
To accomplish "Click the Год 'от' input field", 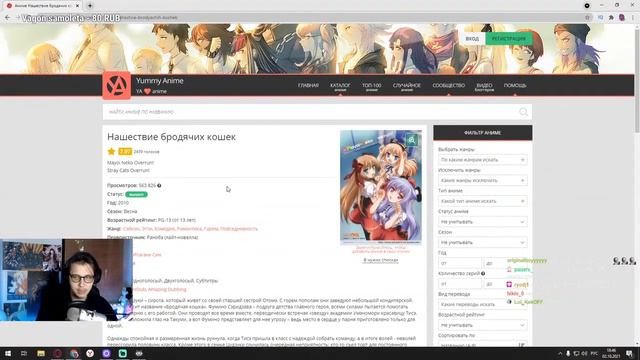I will click(x=460, y=263).
